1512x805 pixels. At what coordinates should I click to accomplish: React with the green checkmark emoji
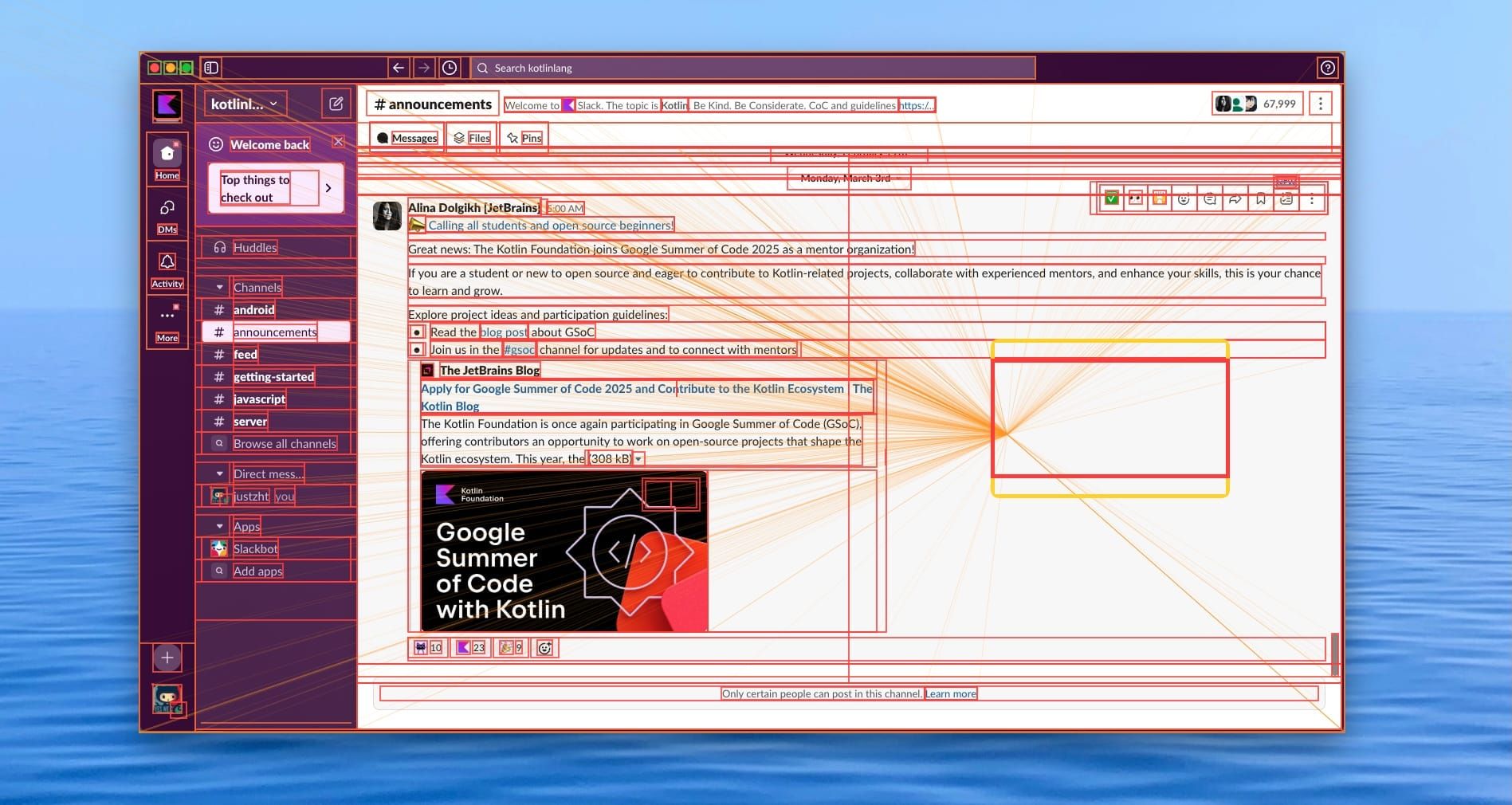[x=1111, y=199]
